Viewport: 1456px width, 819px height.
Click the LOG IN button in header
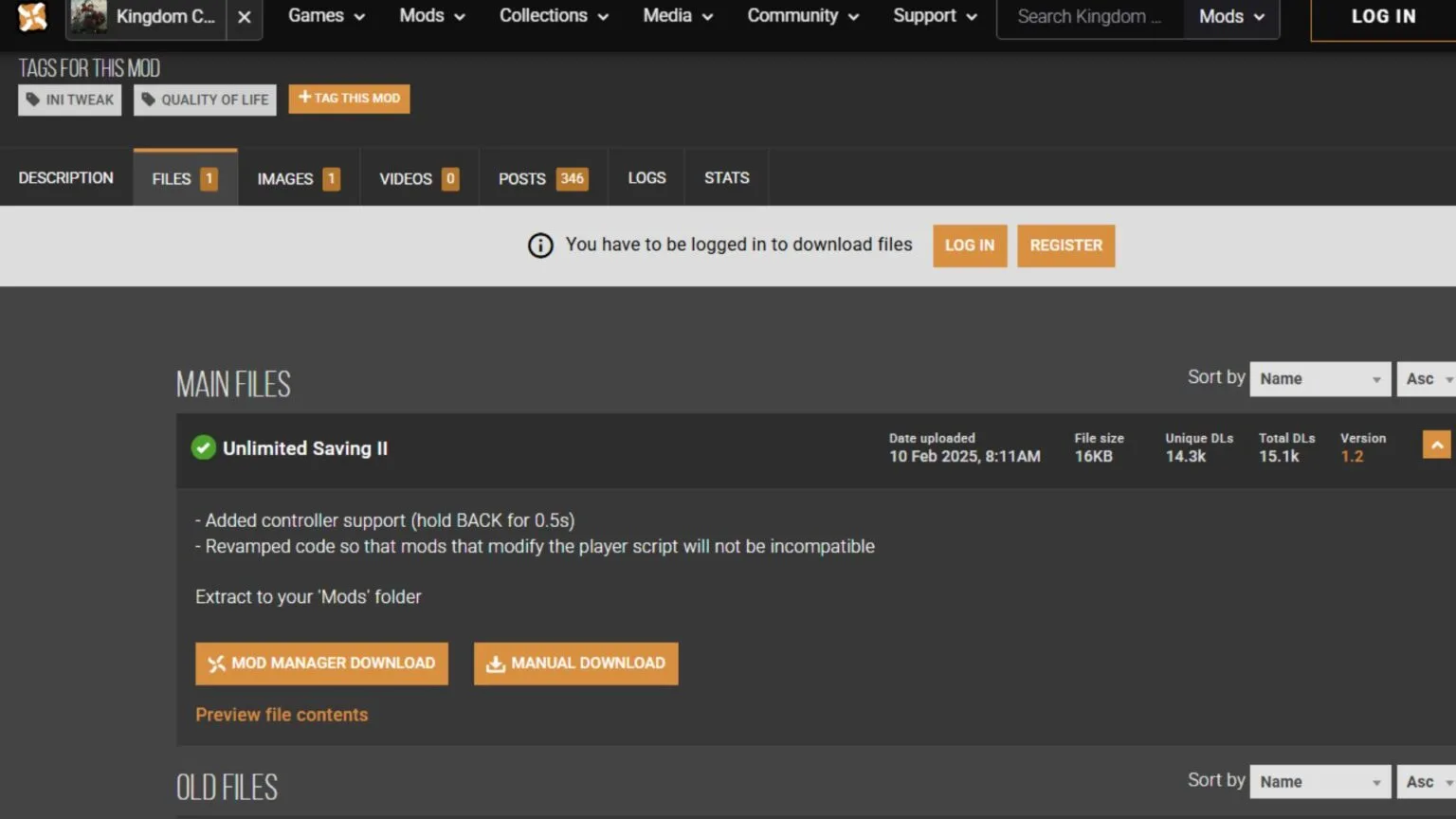point(1383,17)
